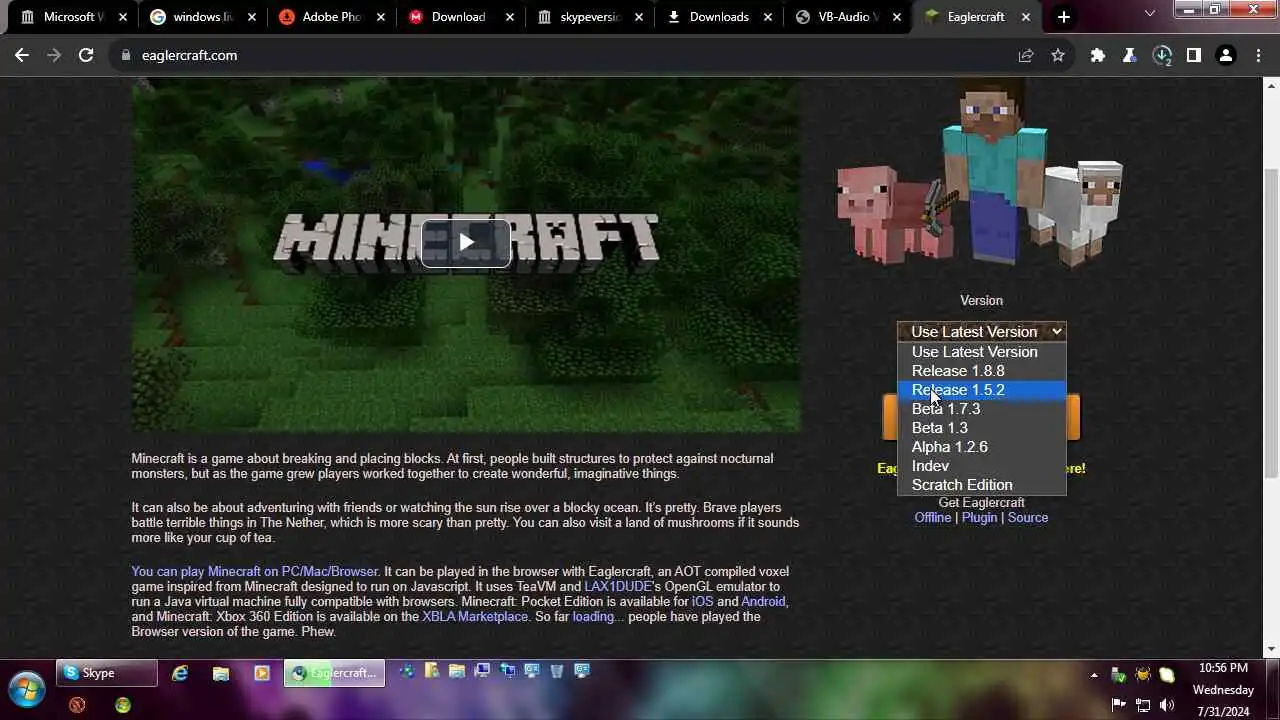Switch to Skype in the taskbar
Image resolution: width=1280 pixels, height=720 pixels.
tap(106, 673)
